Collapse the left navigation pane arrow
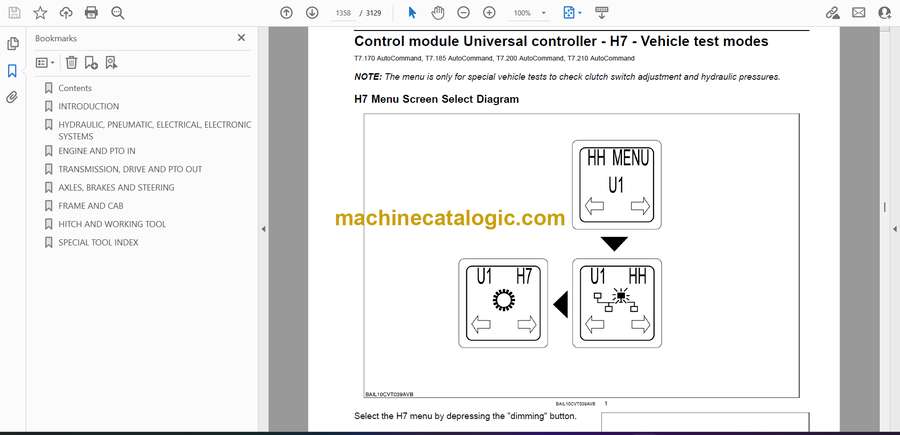The width and height of the screenshot is (900, 435). pyautogui.click(x=263, y=229)
